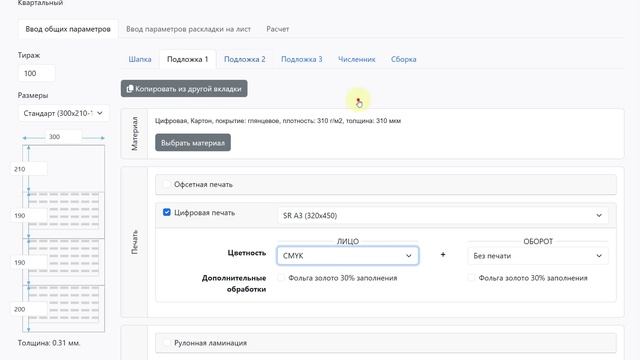This screenshot has width=640, height=360.
Task: Open the 'Размеры' Стандарт dropdown
Action: 63,113
